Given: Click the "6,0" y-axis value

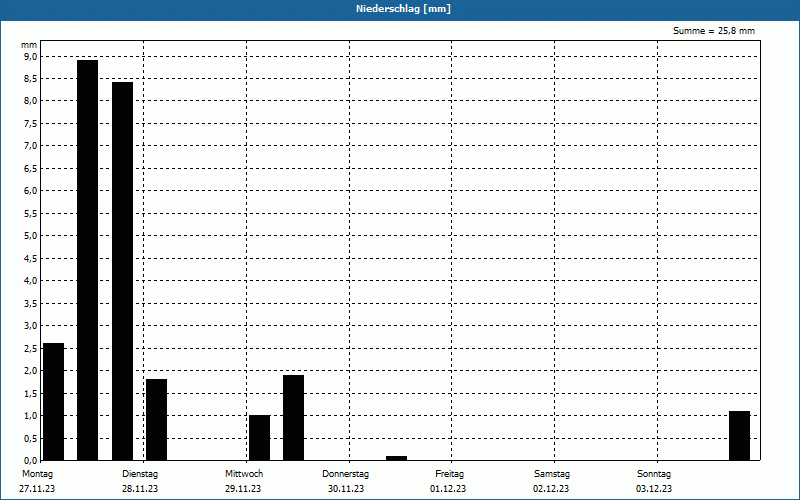Looking at the screenshot, I should (31, 191).
